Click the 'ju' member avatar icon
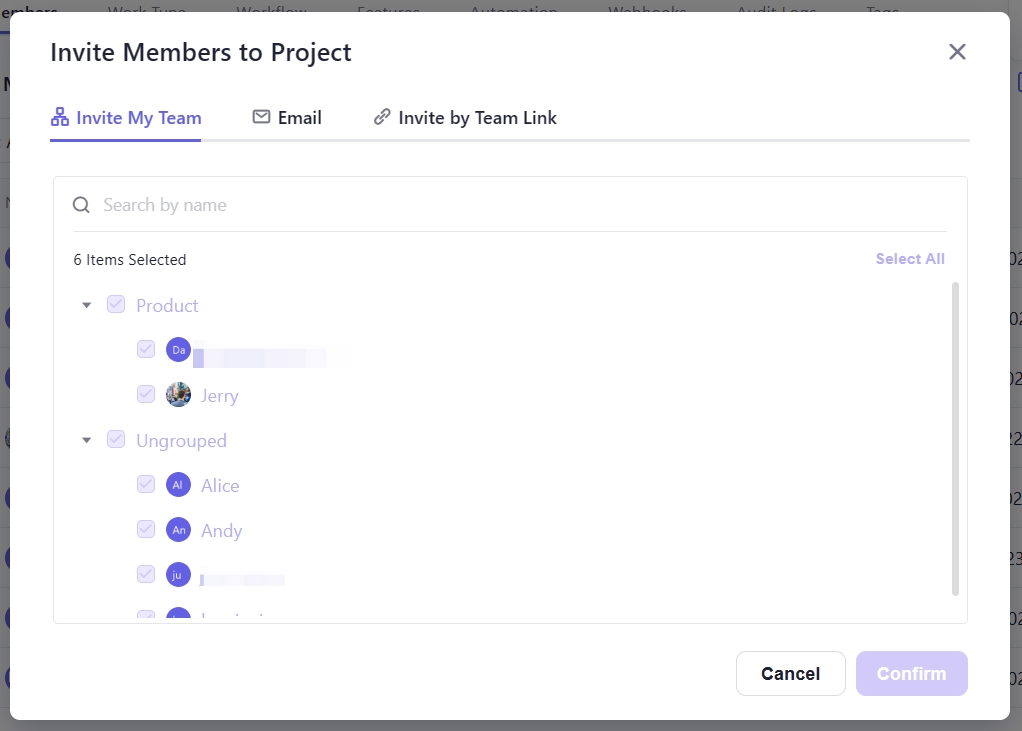This screenshot has height=731, width=1022. point(178,575)
